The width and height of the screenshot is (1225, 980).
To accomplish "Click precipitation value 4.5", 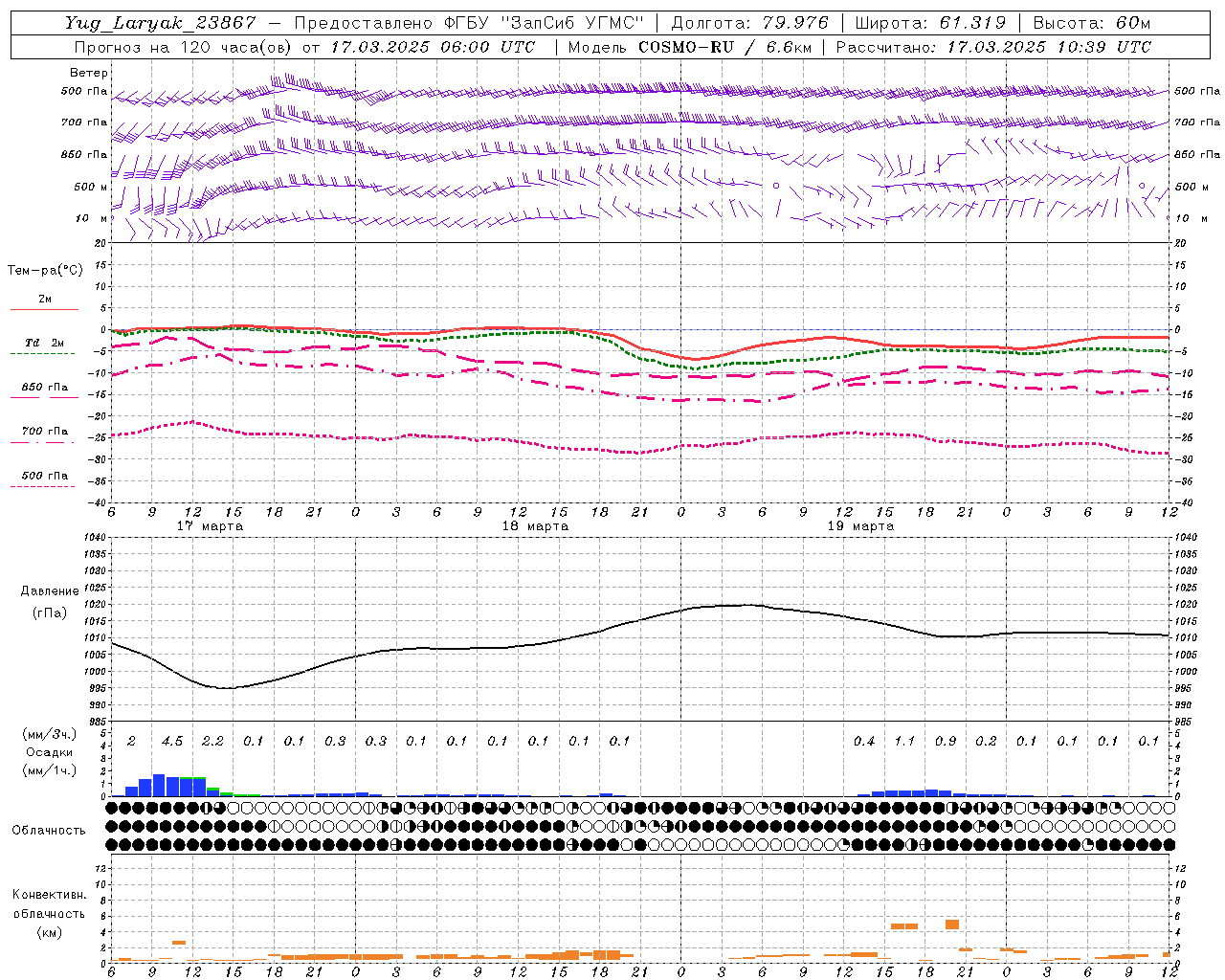I will point(171,741).
